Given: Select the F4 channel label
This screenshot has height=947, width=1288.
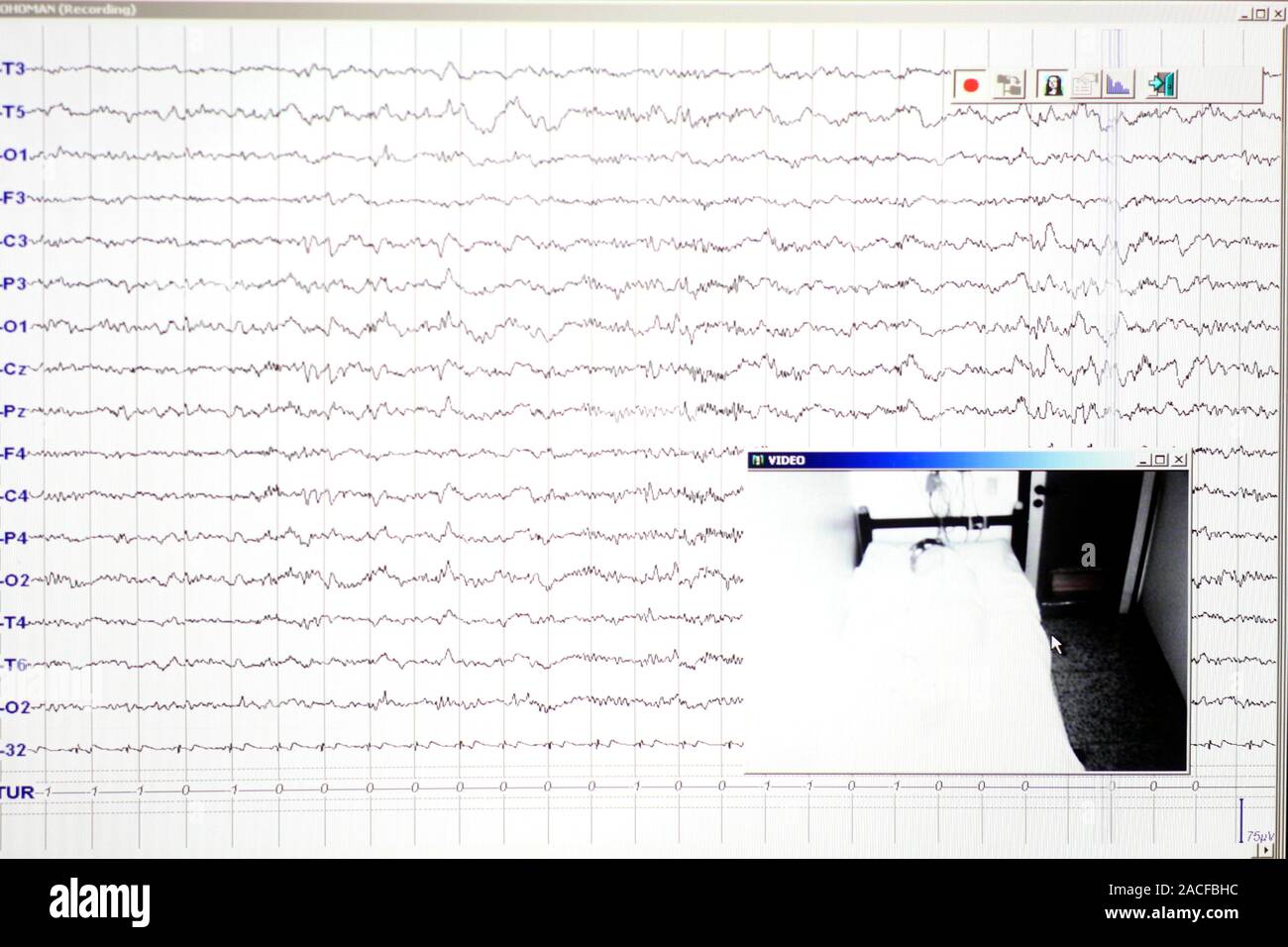Looking at the screenshot, I should tap(14, 454).
